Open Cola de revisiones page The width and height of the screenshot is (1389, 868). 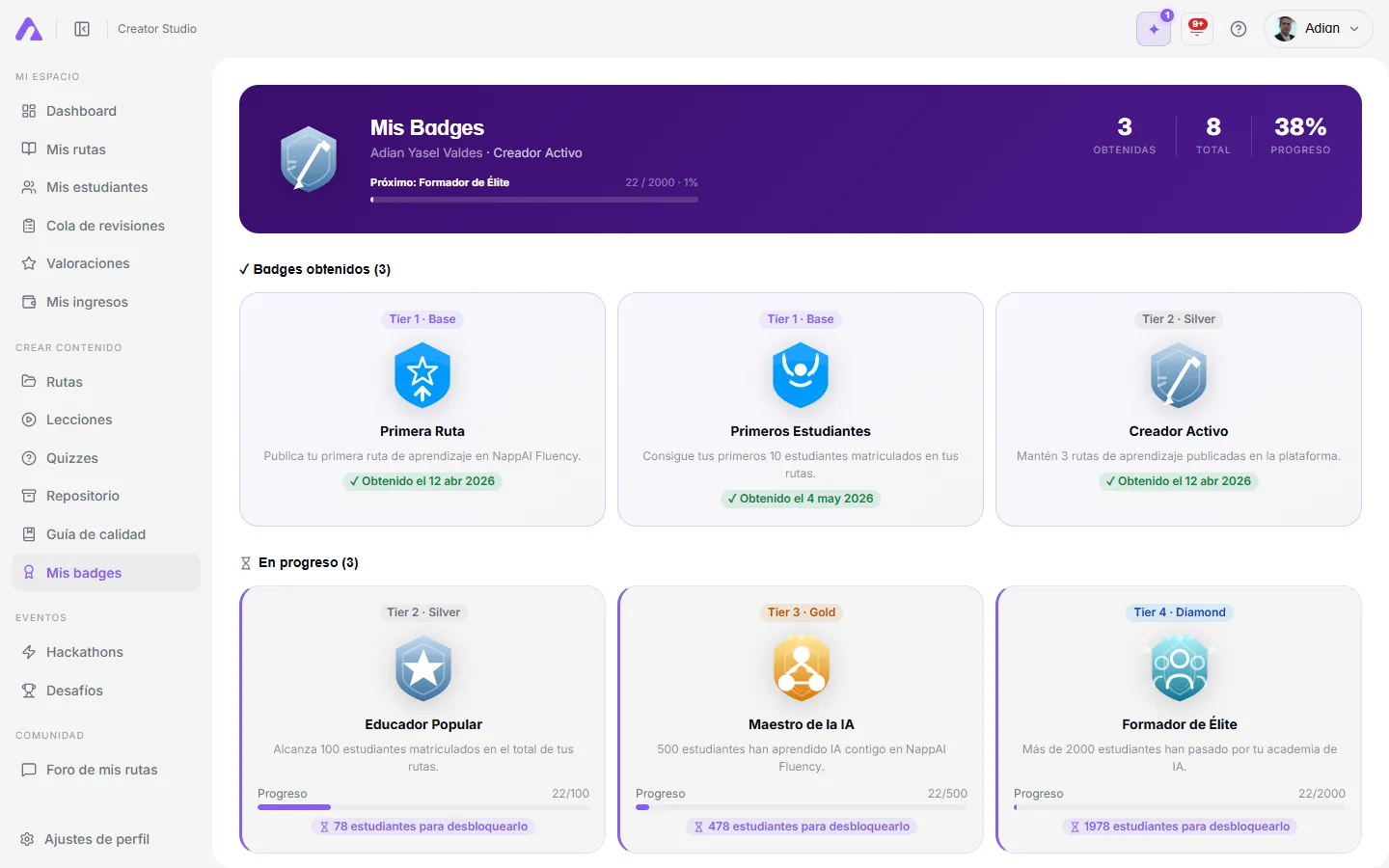106,226
